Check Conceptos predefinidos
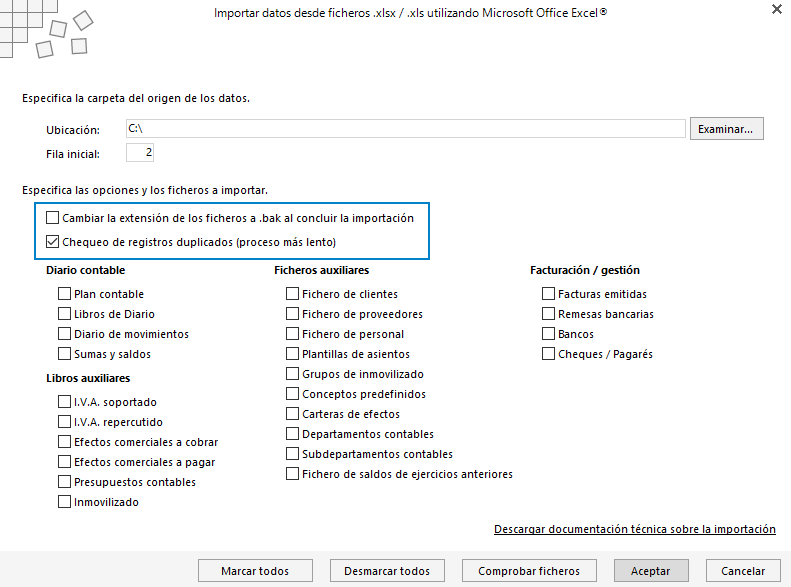The height and width of the screenshot is (587, 791). (292, 393)
